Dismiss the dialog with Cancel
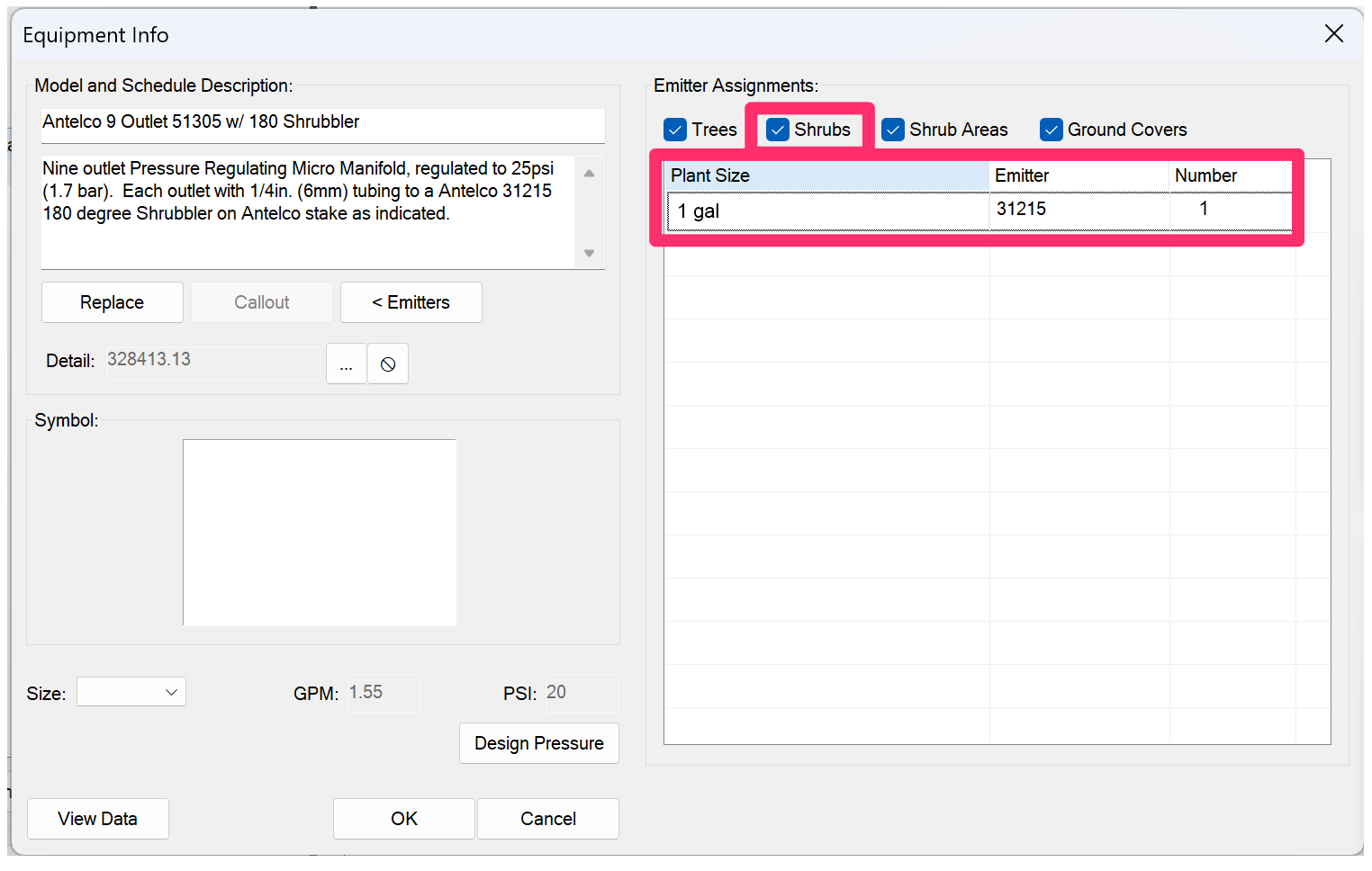The image size is (1372, 871). (547, 818)
